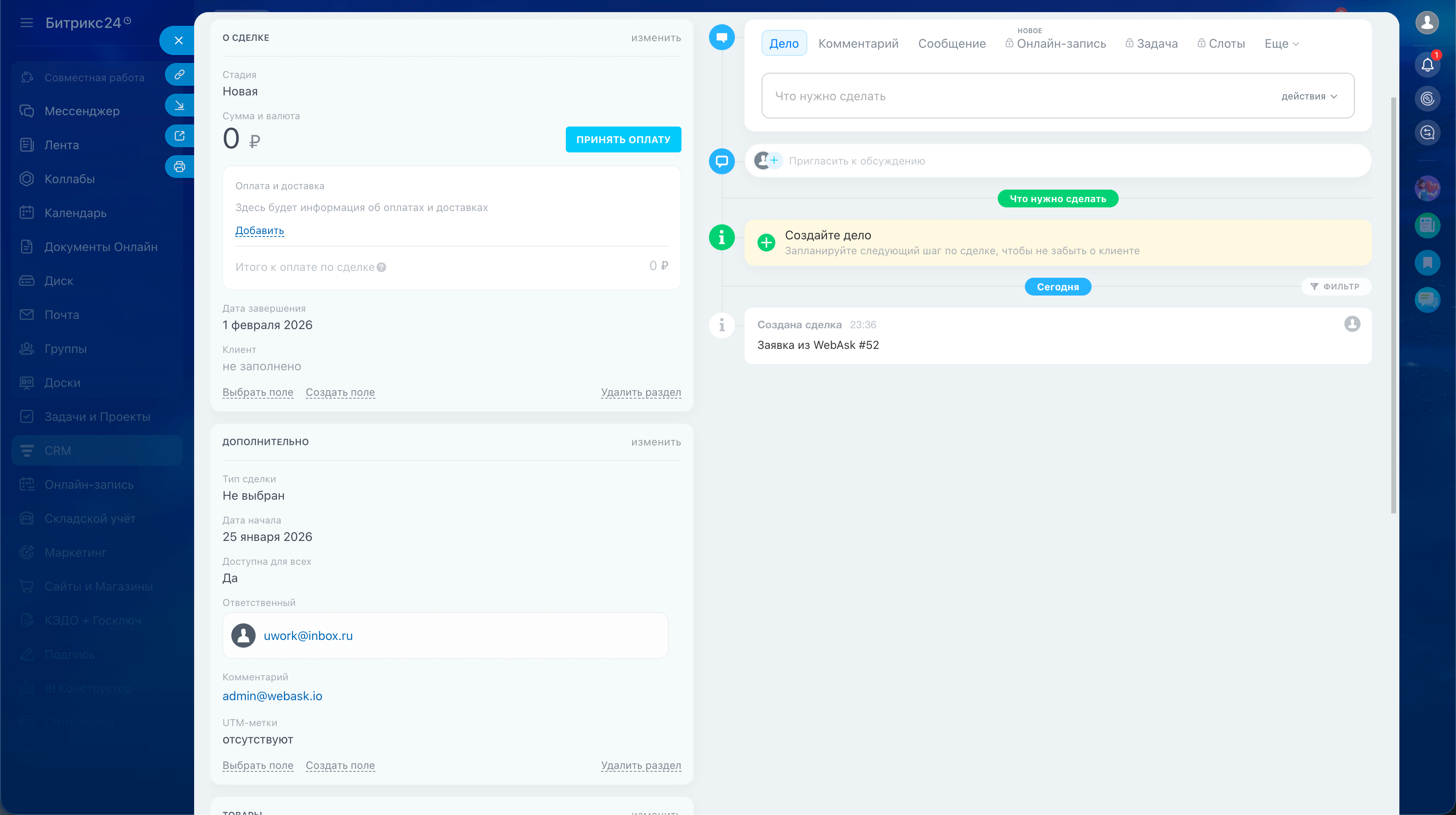Click the user profile avatar icon
The height and width of the screenshot is (815, 1456).
1426,23
